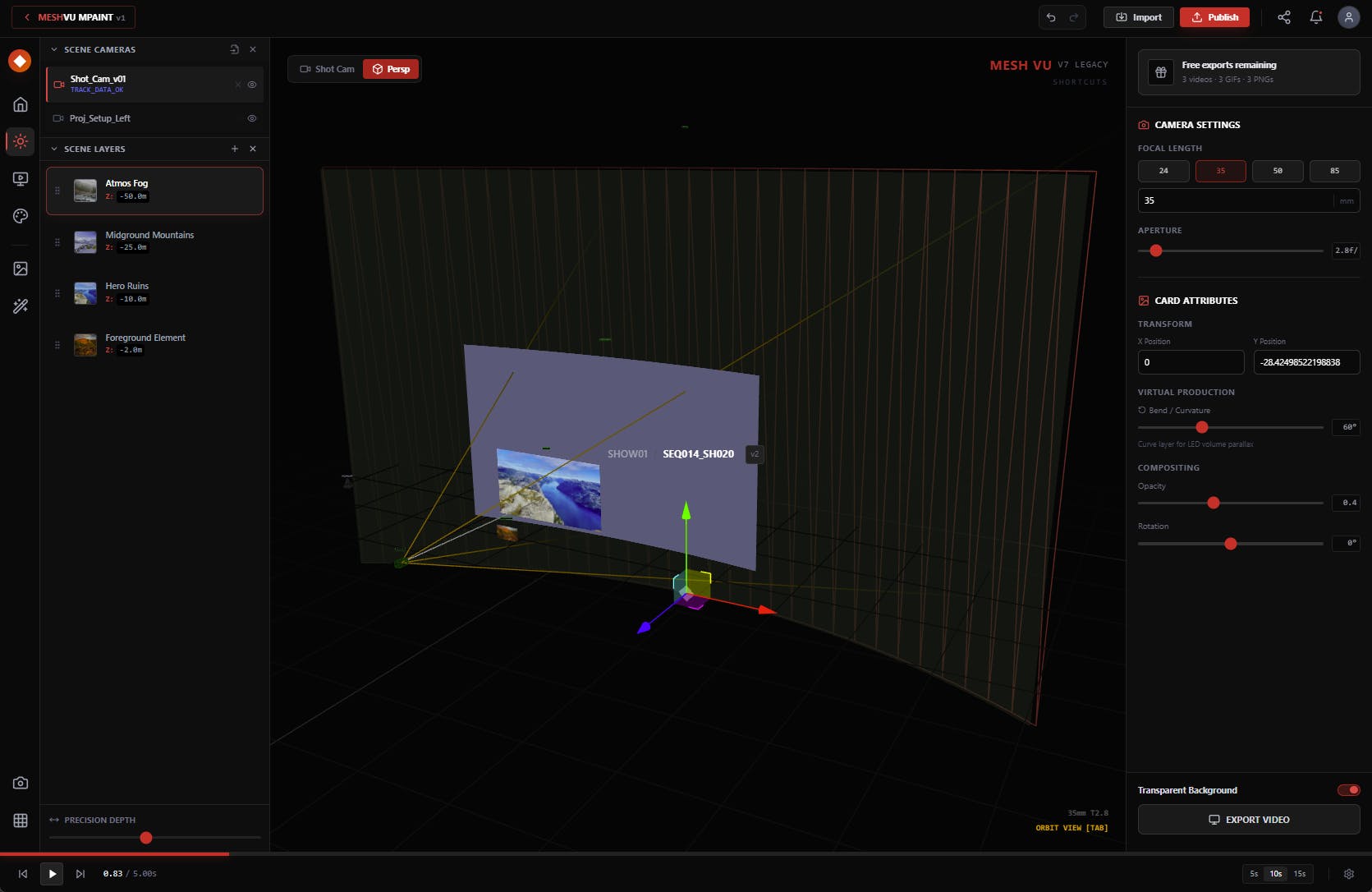Open the home icon in the sidebar

coord(21,104)
